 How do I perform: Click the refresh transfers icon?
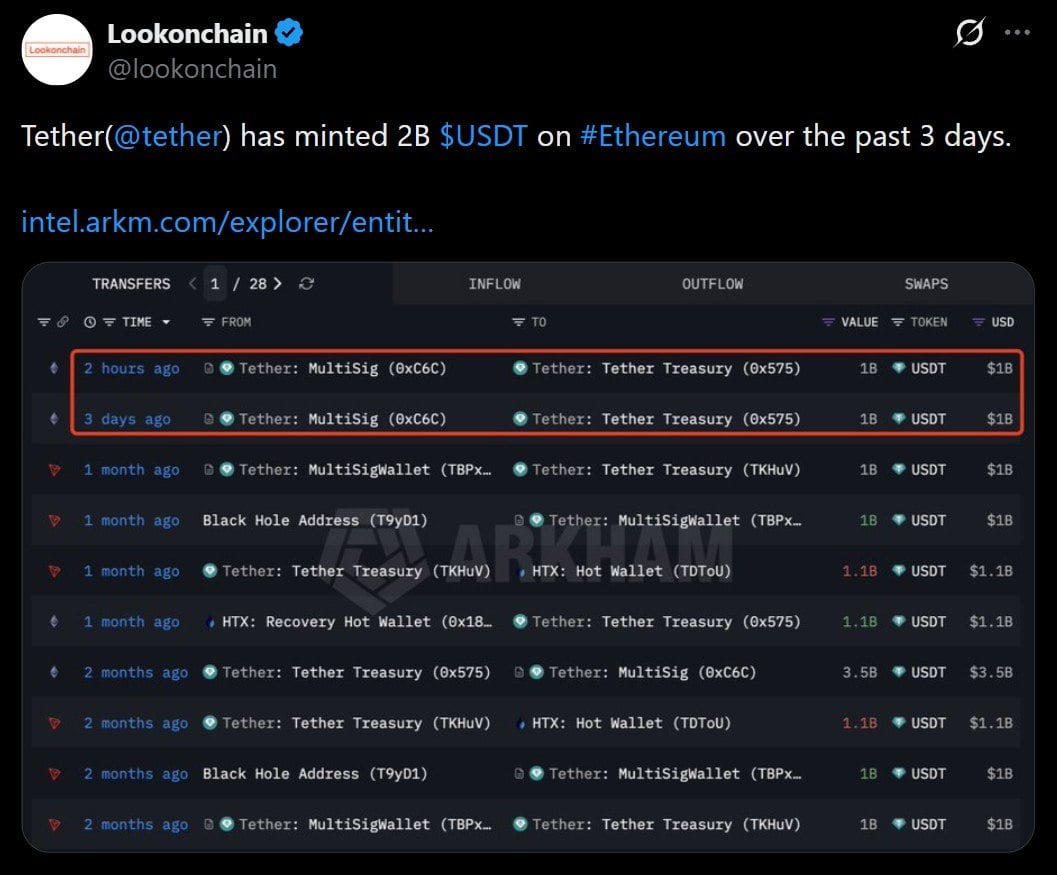tap(307, 284)
